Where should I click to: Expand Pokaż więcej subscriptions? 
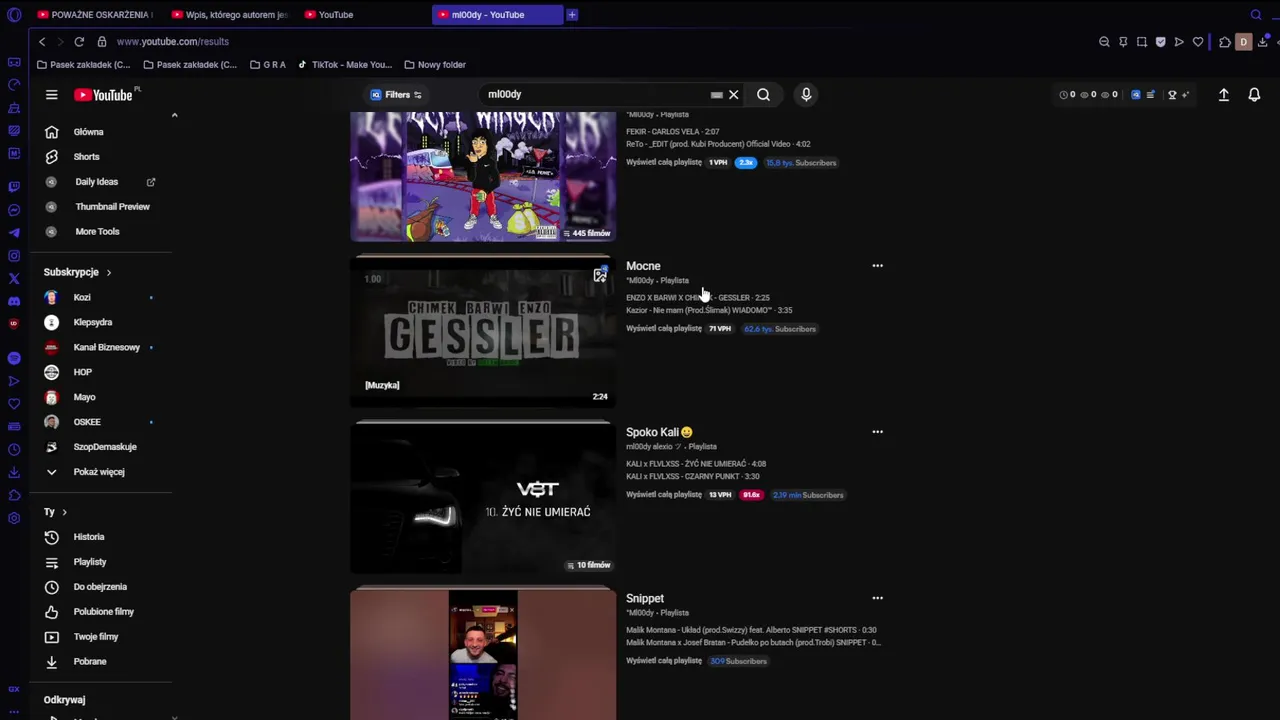click(x=98, y=472)
